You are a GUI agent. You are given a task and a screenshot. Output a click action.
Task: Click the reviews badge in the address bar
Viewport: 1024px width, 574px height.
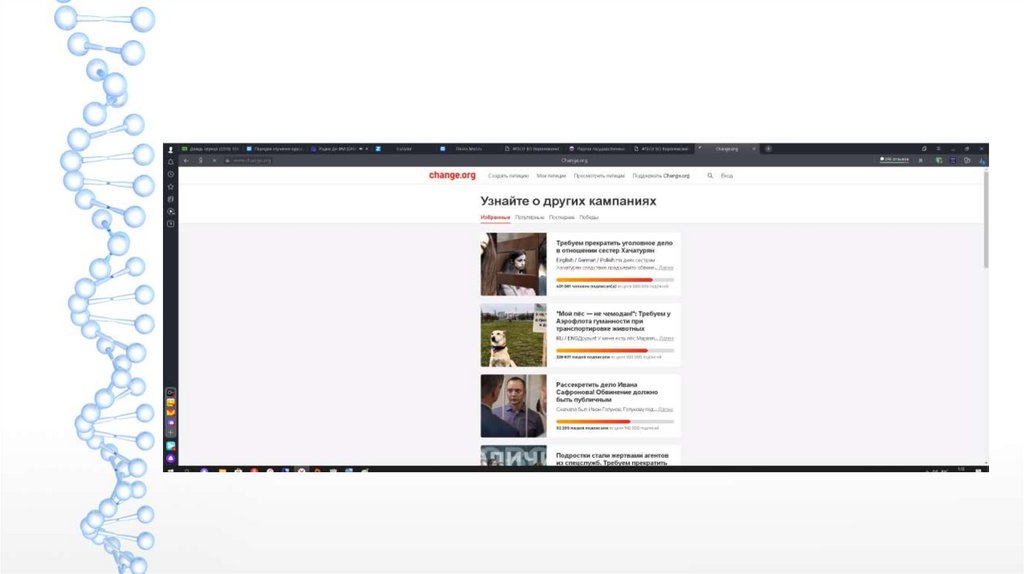(894, 159)
